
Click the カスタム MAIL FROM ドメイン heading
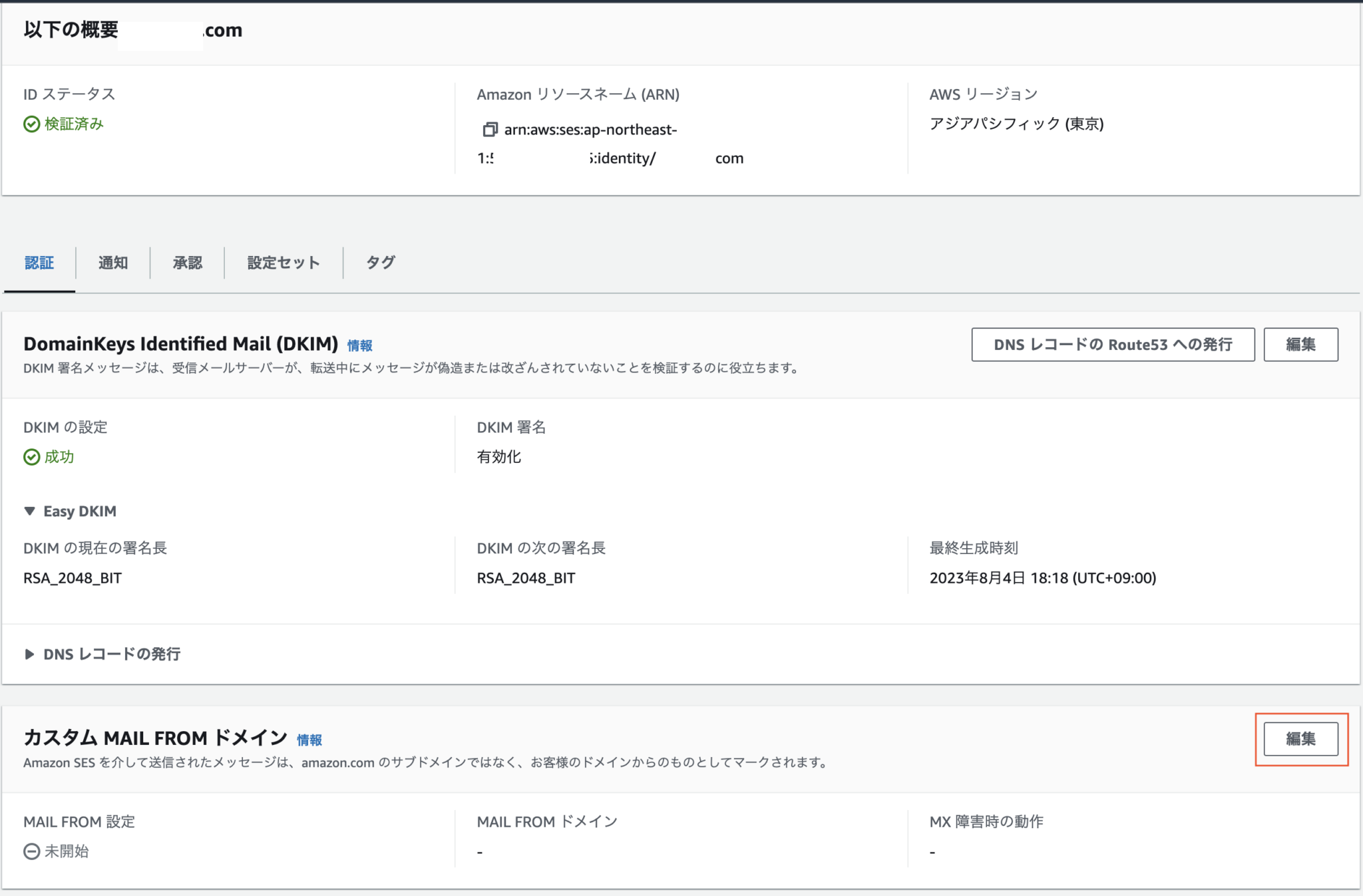point(157,738)
